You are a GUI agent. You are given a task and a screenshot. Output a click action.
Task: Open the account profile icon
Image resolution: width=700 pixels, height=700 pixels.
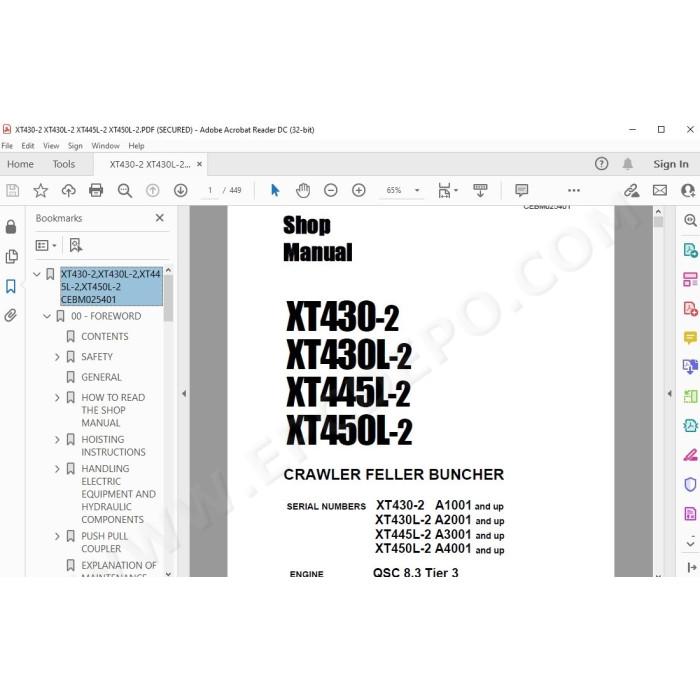(688, 191)
